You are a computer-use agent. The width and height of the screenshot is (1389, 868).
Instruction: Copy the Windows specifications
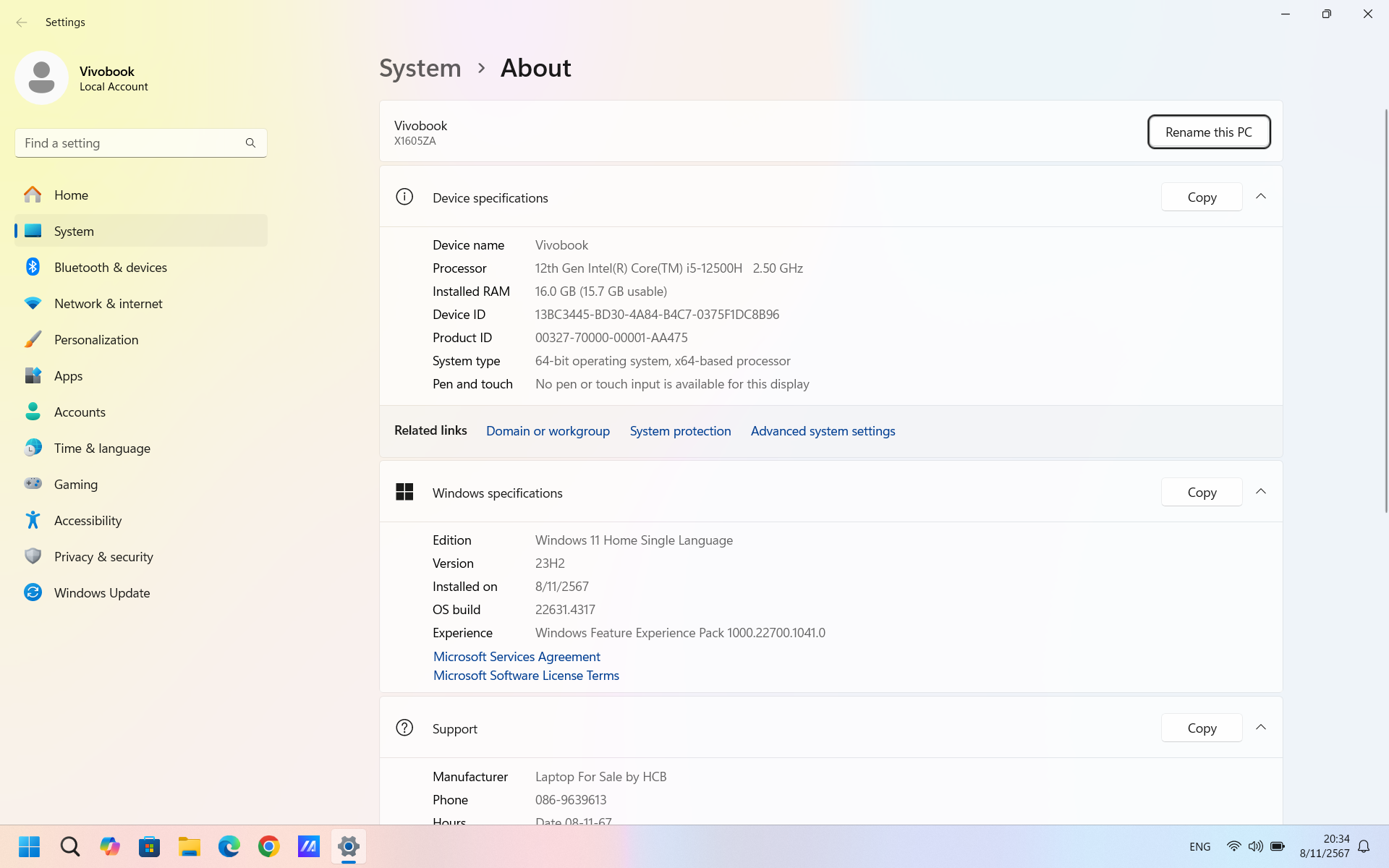(1202, 492)
